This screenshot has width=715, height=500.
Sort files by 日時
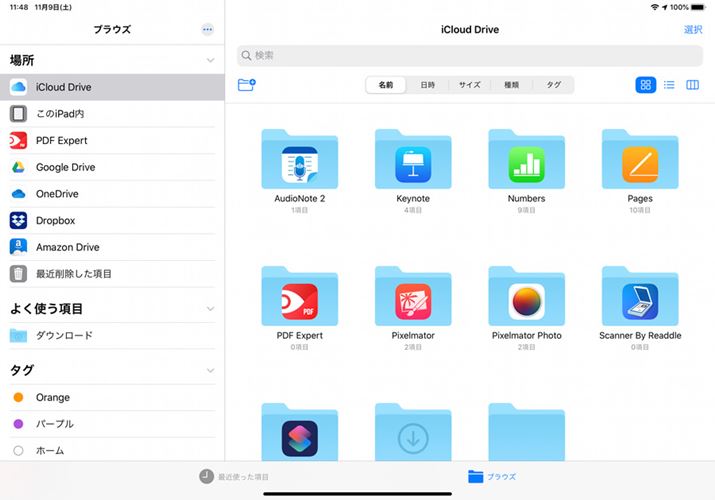[x=427, y=85]
